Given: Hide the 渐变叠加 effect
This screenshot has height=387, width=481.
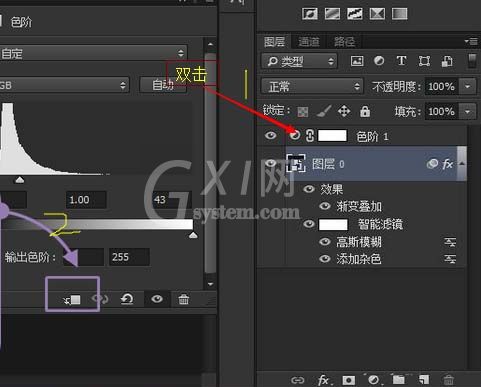Looking at the screenshot, I should tap(325, 206).
